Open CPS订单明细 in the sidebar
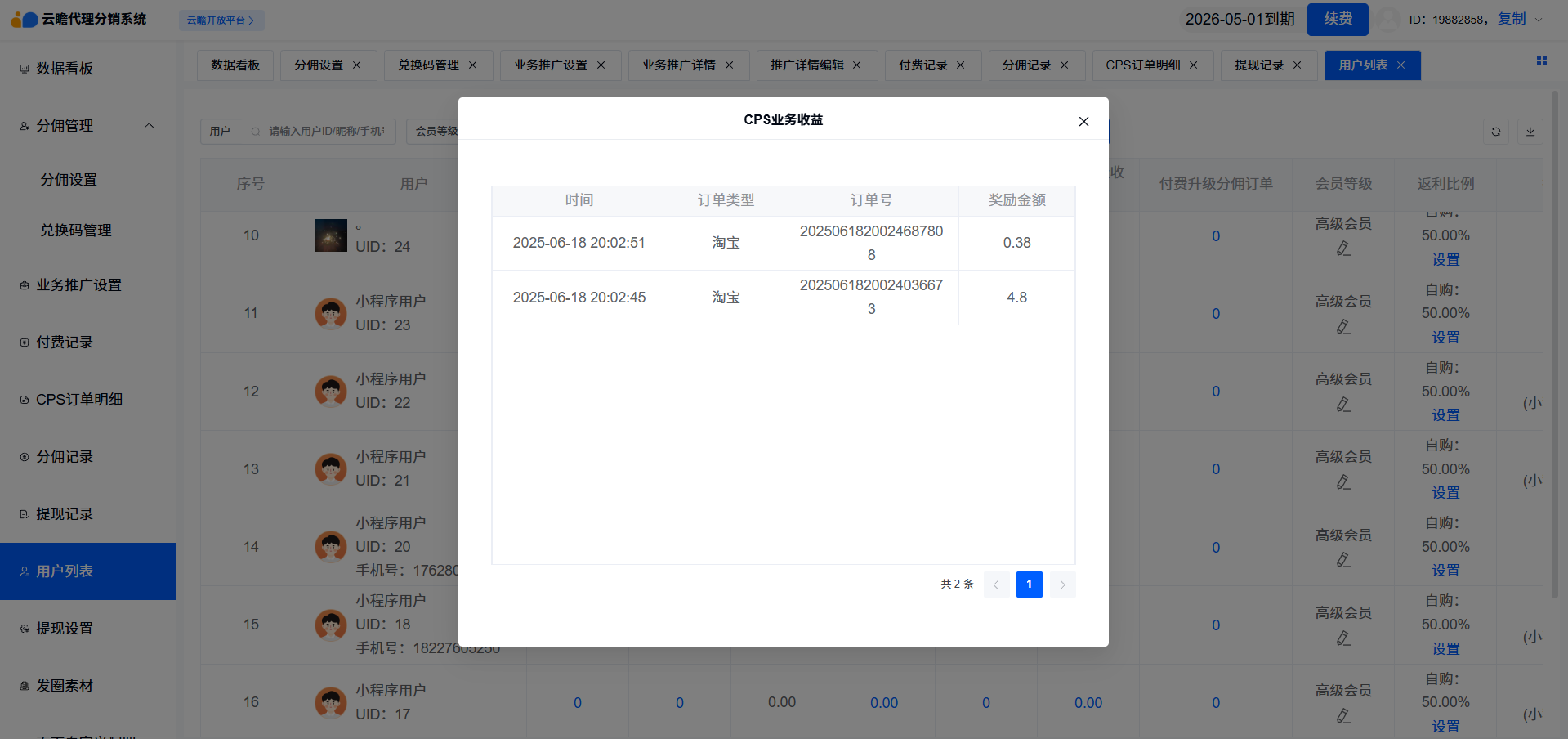1568x739 pixels. 88,400
